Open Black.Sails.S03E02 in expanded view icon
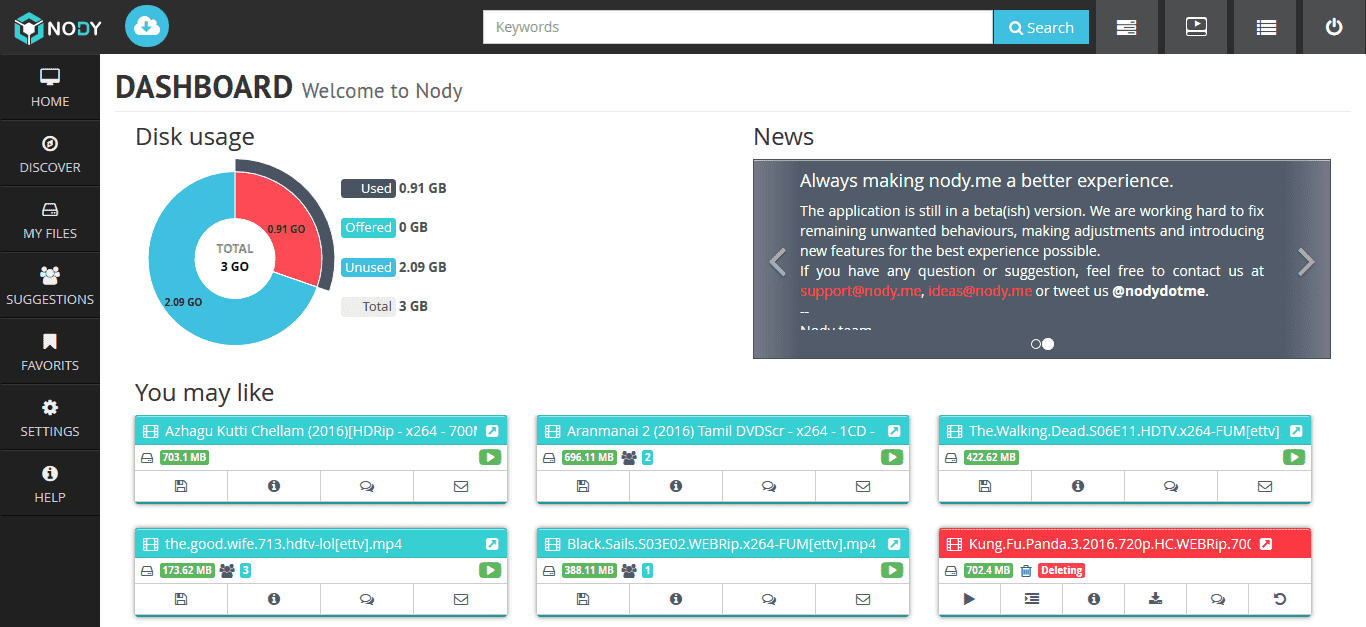Image resolution: width=1366 pixels, height=627 pixels. pyautogui.click(x=894, y=544)
